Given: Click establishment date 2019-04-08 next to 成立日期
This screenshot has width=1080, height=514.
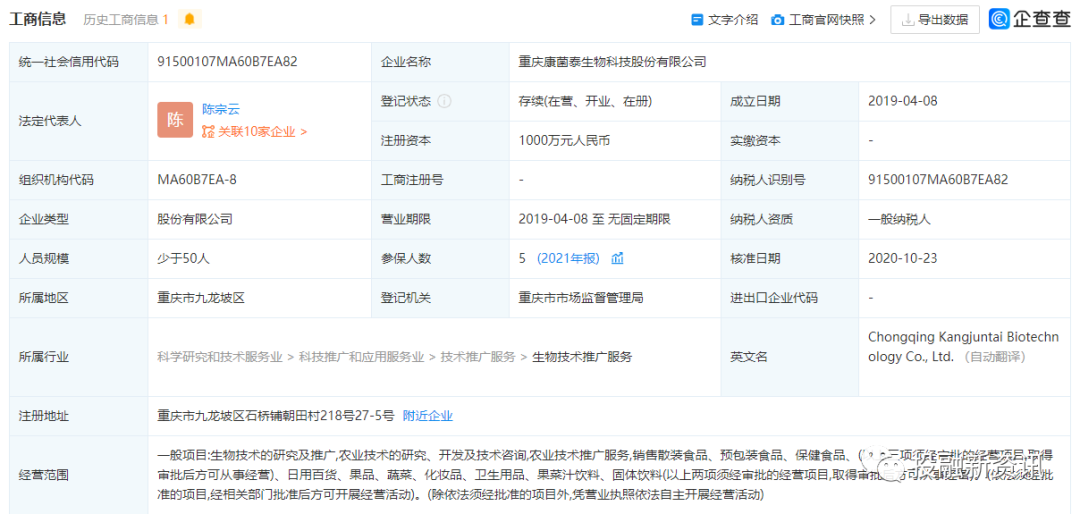Looking at the screenshot, I should tap(903, 101).
